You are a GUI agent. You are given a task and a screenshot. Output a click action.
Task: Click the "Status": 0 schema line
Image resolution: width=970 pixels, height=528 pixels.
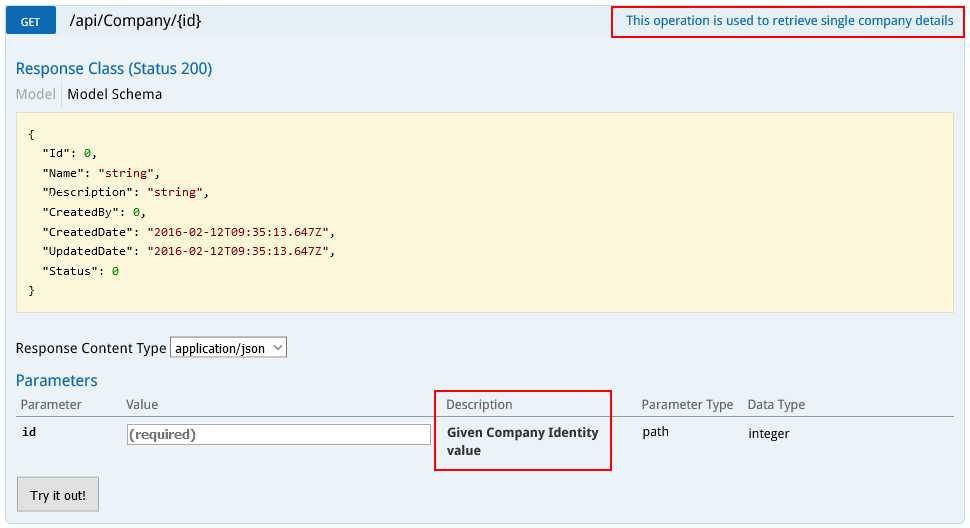tap(80, 271)
